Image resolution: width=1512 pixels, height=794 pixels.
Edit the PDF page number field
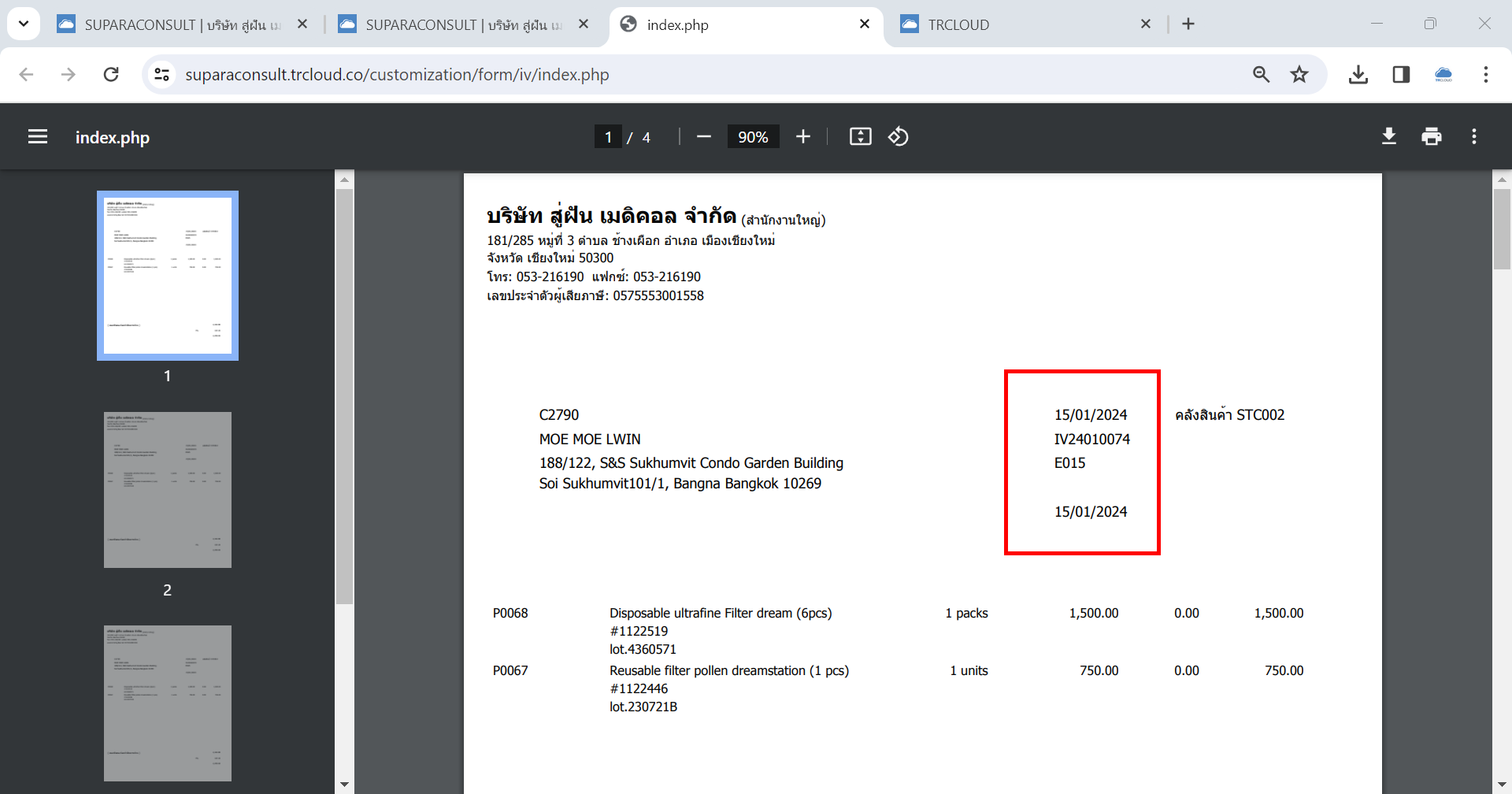608,137
